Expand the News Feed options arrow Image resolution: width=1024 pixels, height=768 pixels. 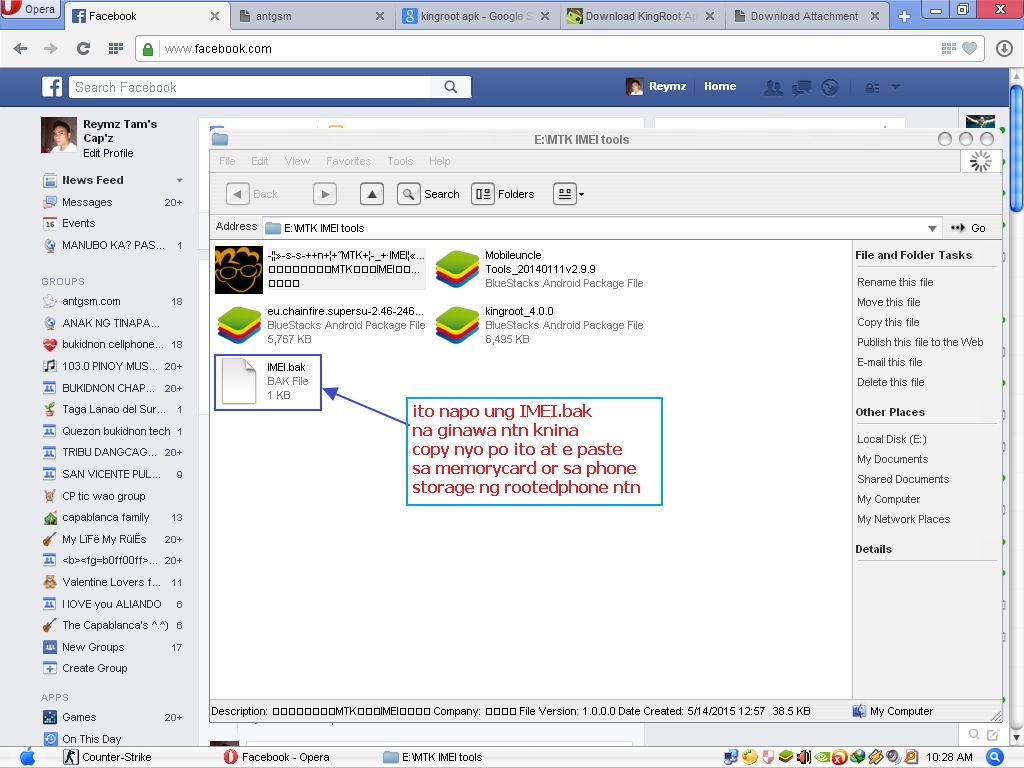180,181
